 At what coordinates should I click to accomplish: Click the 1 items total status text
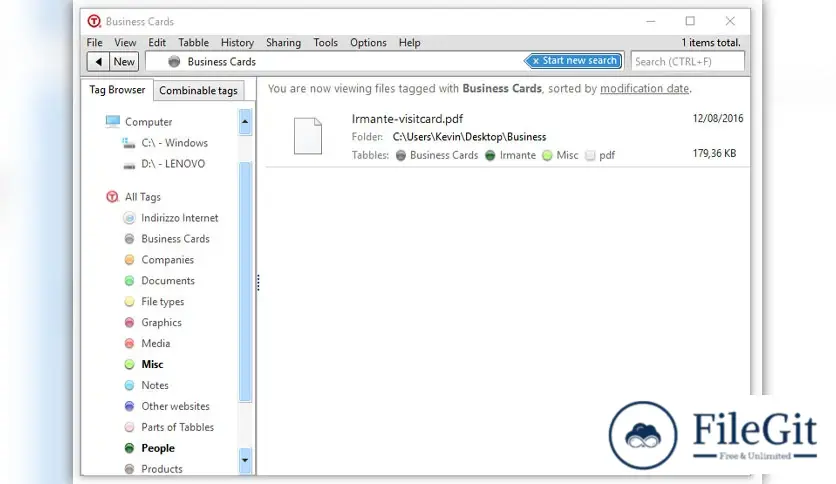[x=711, y=43]
